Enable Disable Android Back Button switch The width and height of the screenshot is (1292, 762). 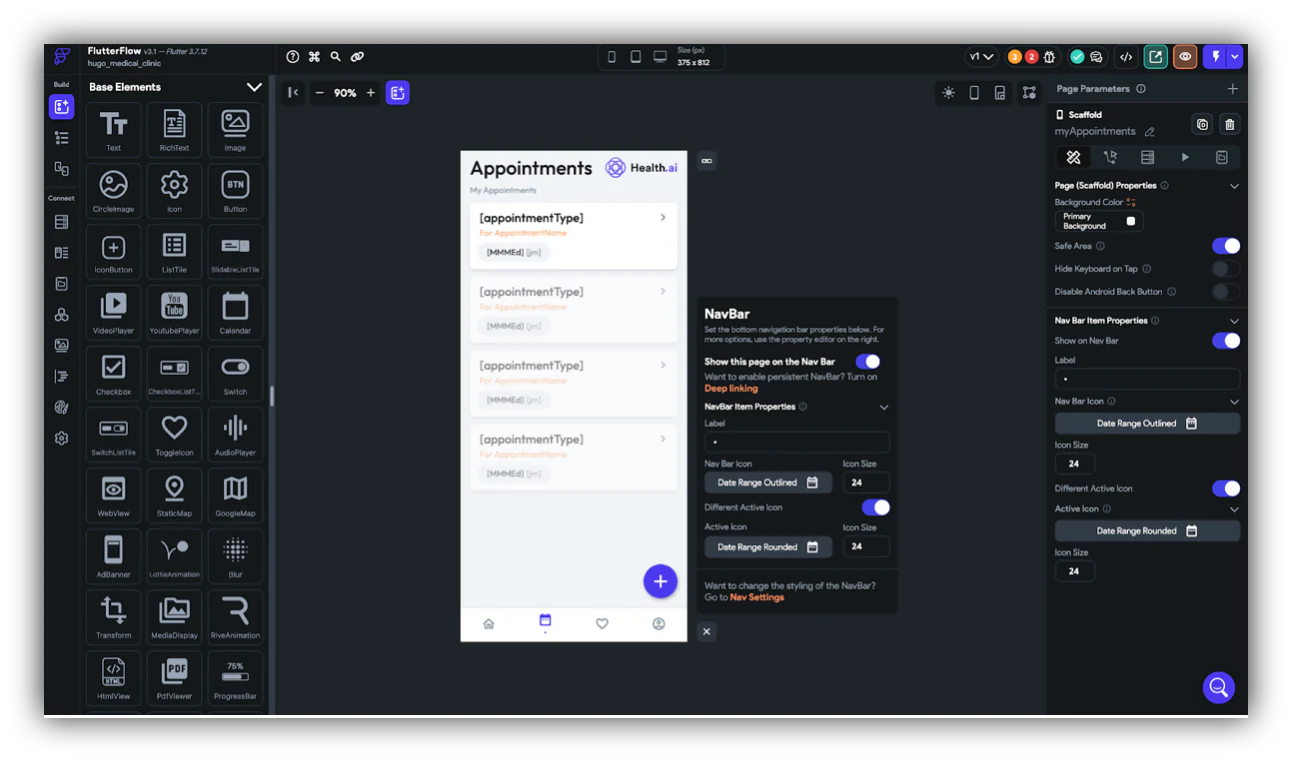[x=1226, y=292]
